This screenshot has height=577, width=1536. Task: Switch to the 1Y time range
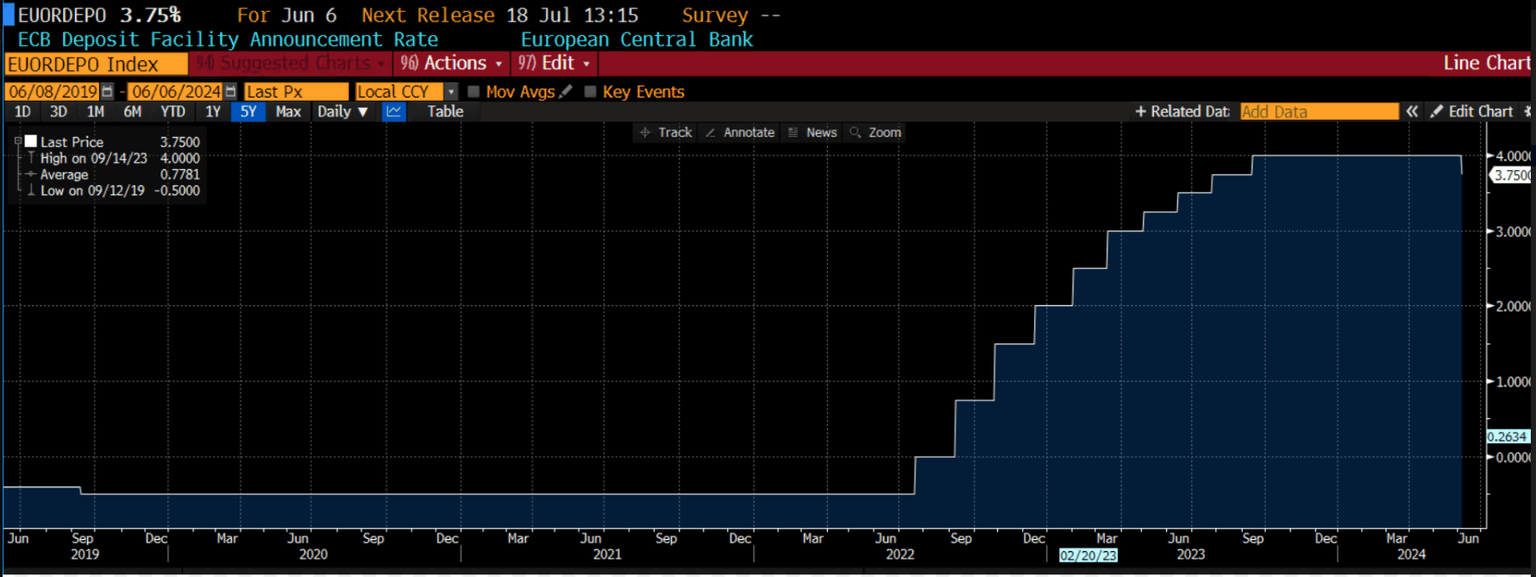click(213, 112)
